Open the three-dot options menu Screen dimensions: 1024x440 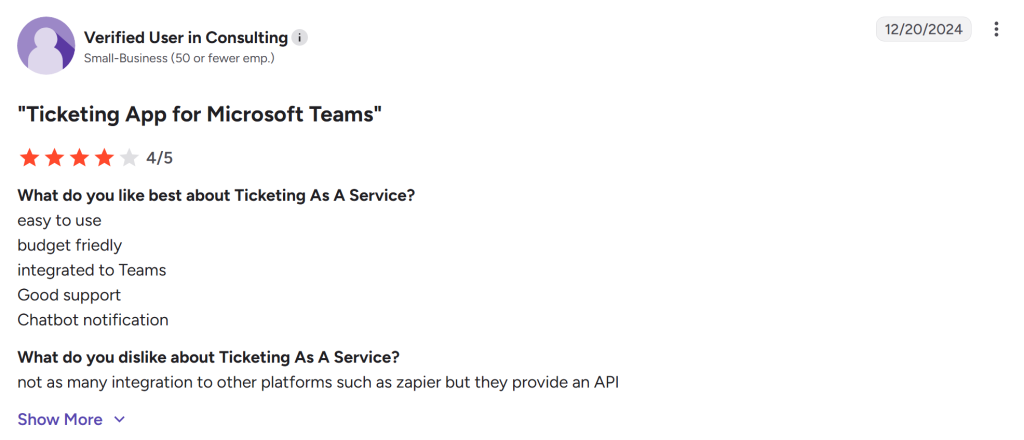click(995, 29)
